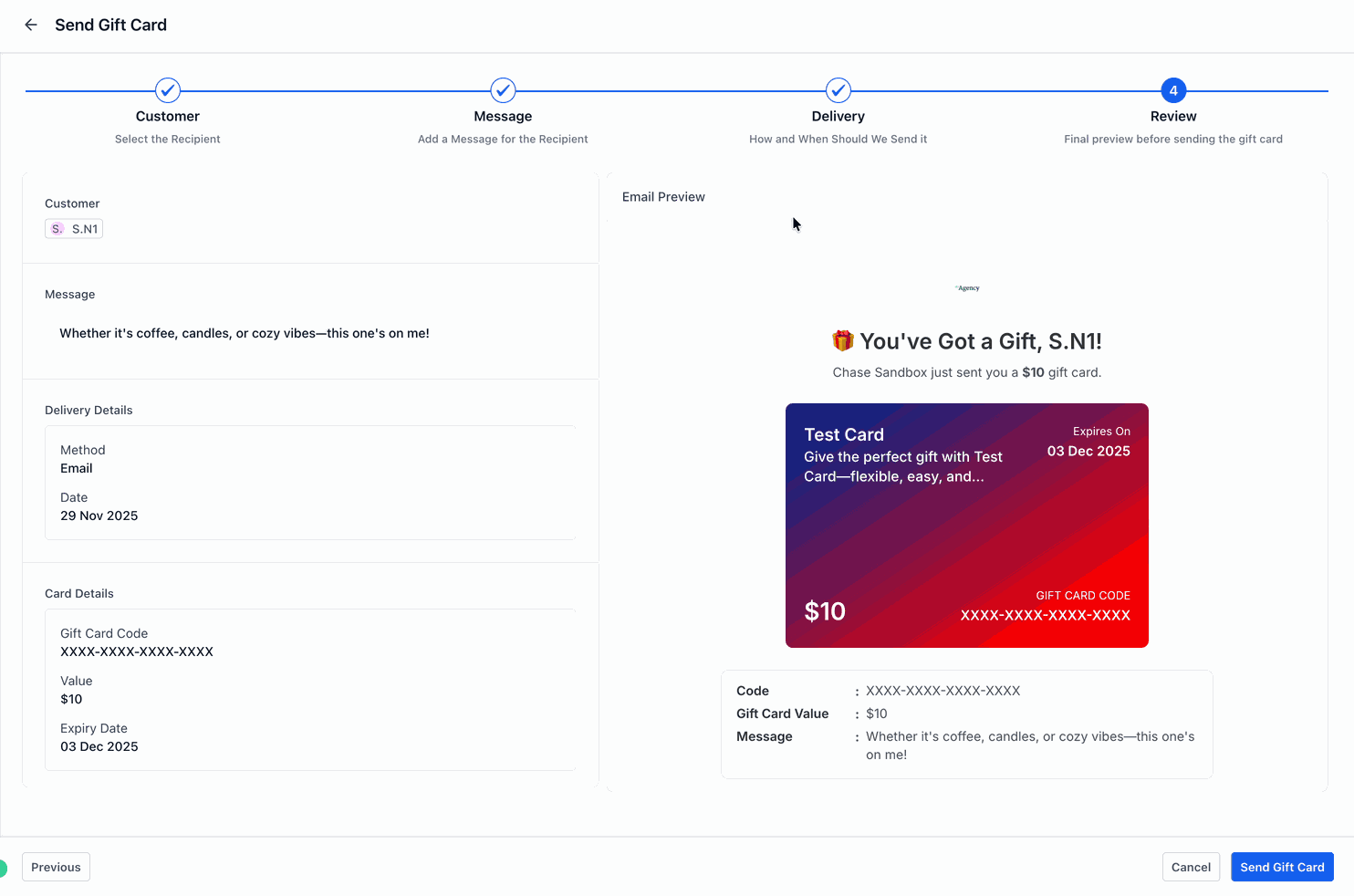
Task: Click the expiry date in Card Details
Action: point(99,746)
